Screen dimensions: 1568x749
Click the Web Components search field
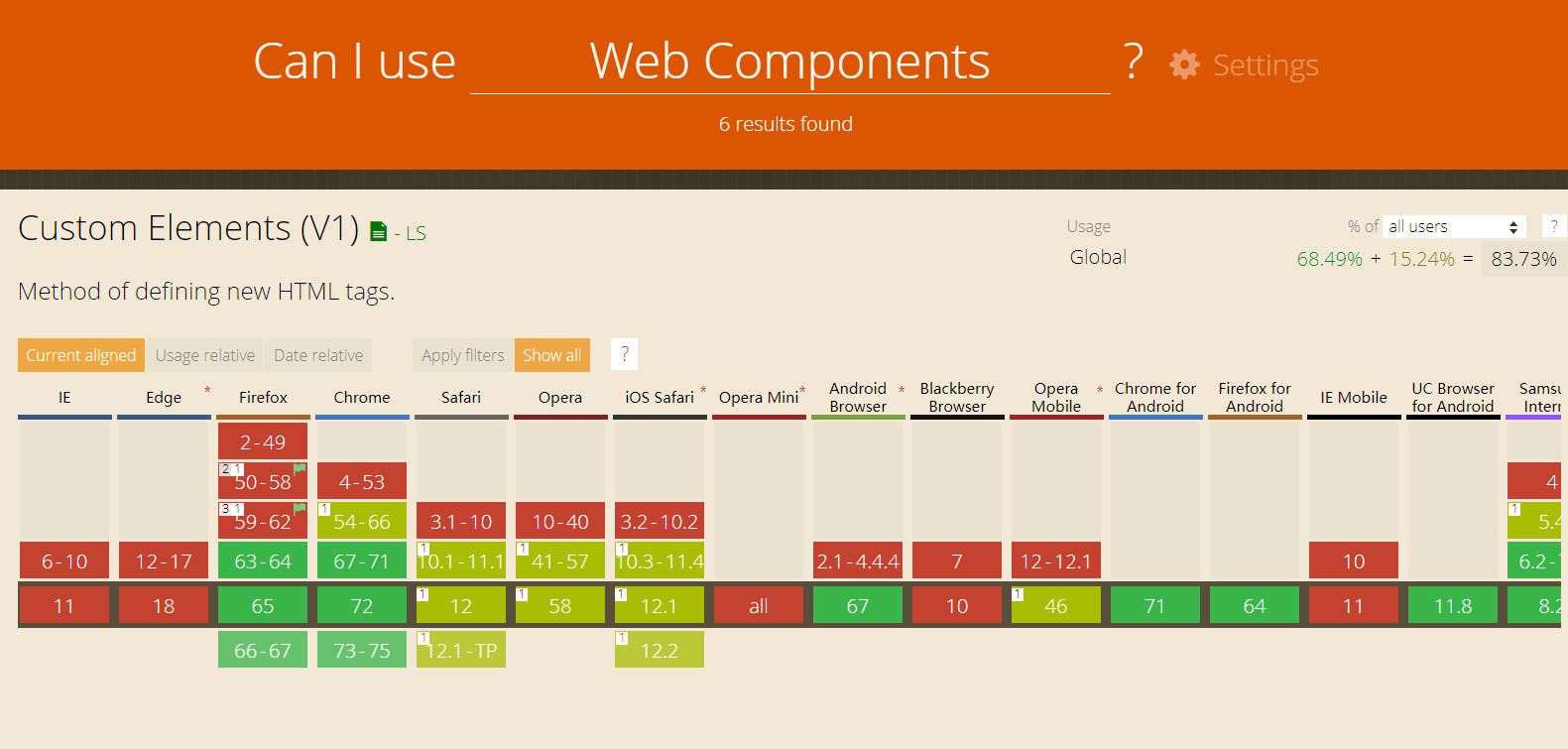coord(790,62)
